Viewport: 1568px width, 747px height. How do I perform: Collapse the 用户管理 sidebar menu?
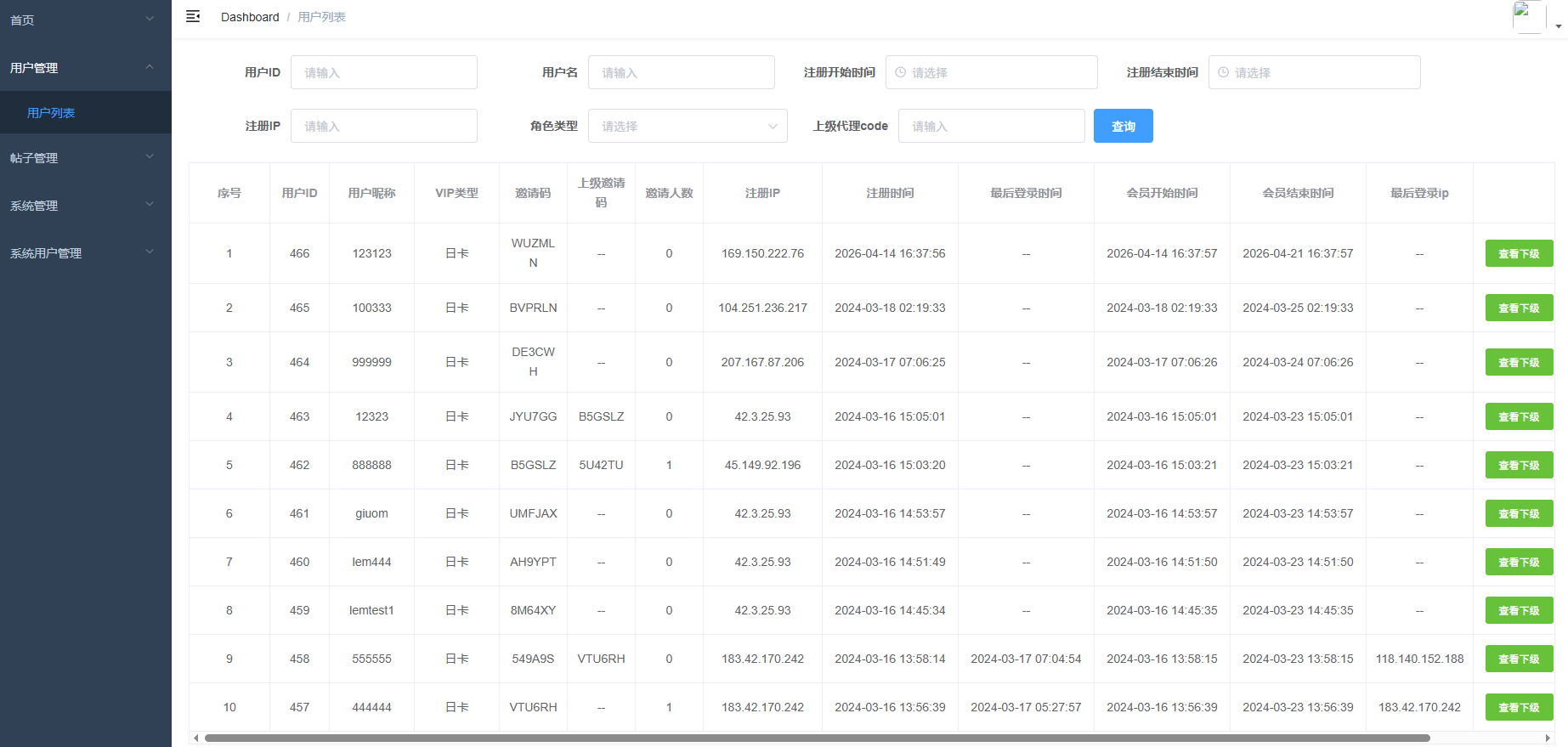coord(85,68)
